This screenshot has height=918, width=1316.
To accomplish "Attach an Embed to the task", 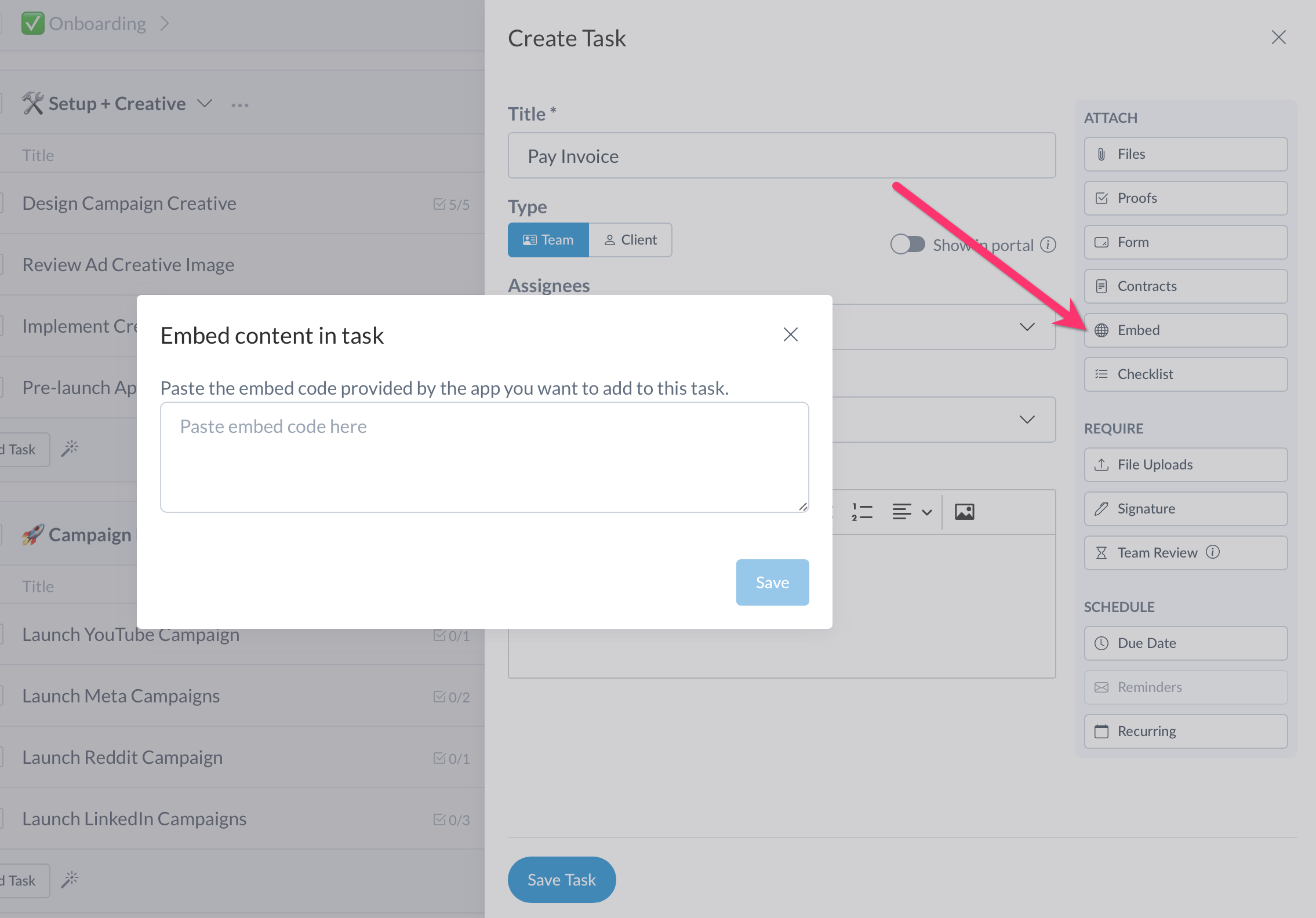I will pyautogui.click(x=1185, y=330).
